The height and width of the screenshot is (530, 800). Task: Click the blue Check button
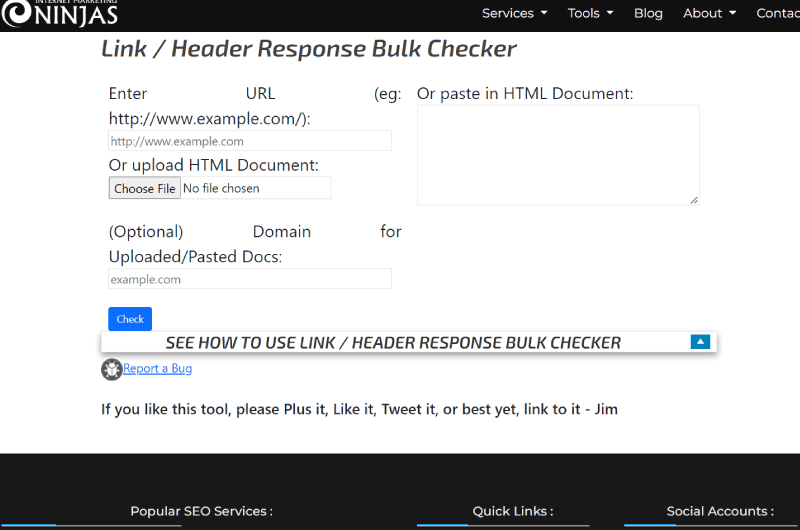pos(130,319)
